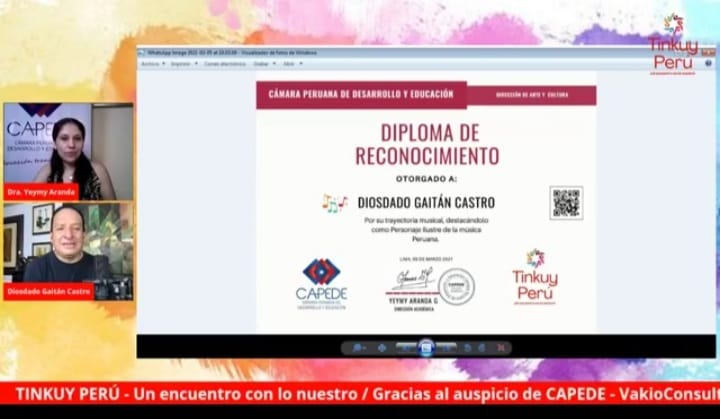Delete the photo with the red X
720x419 pixels.
[501, 348]
